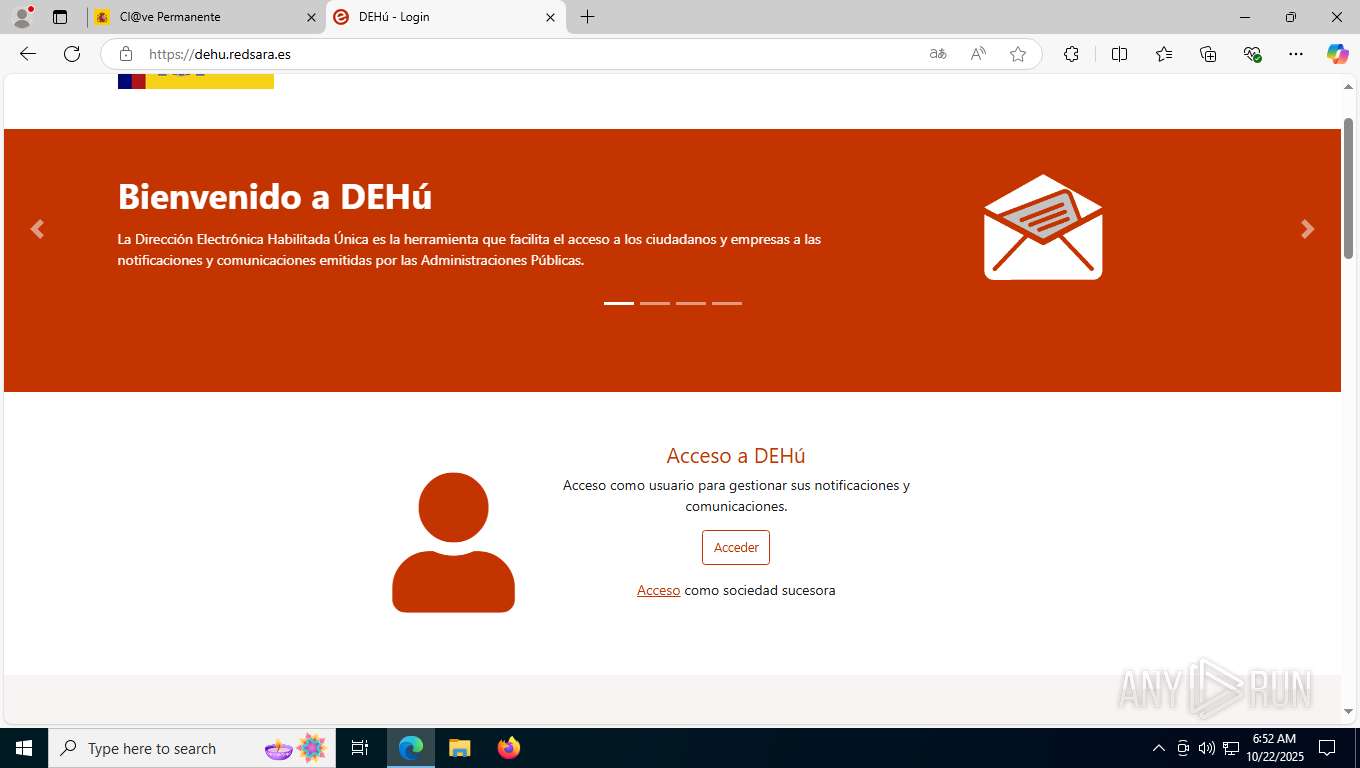Click the scrollbar down arrow
Screen dimensions: 1360x768
tap(1348, 711)
